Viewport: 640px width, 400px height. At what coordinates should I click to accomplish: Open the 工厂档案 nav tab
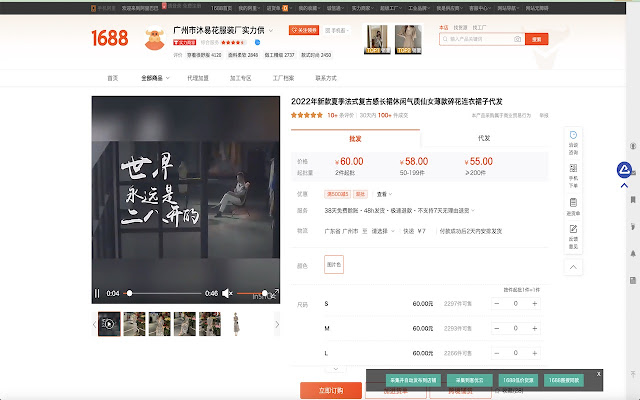(x=283, y=77)
